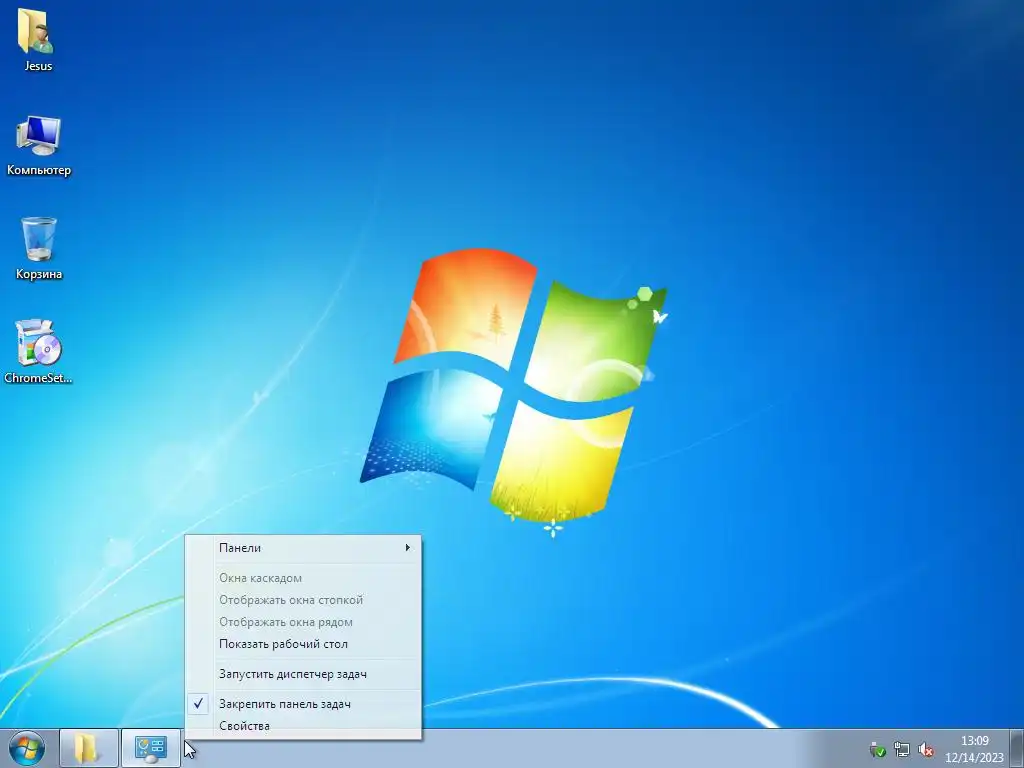Choose Отображать окна стопкой
This screenshot has height=768, width=1024.
tap(303, 600)
